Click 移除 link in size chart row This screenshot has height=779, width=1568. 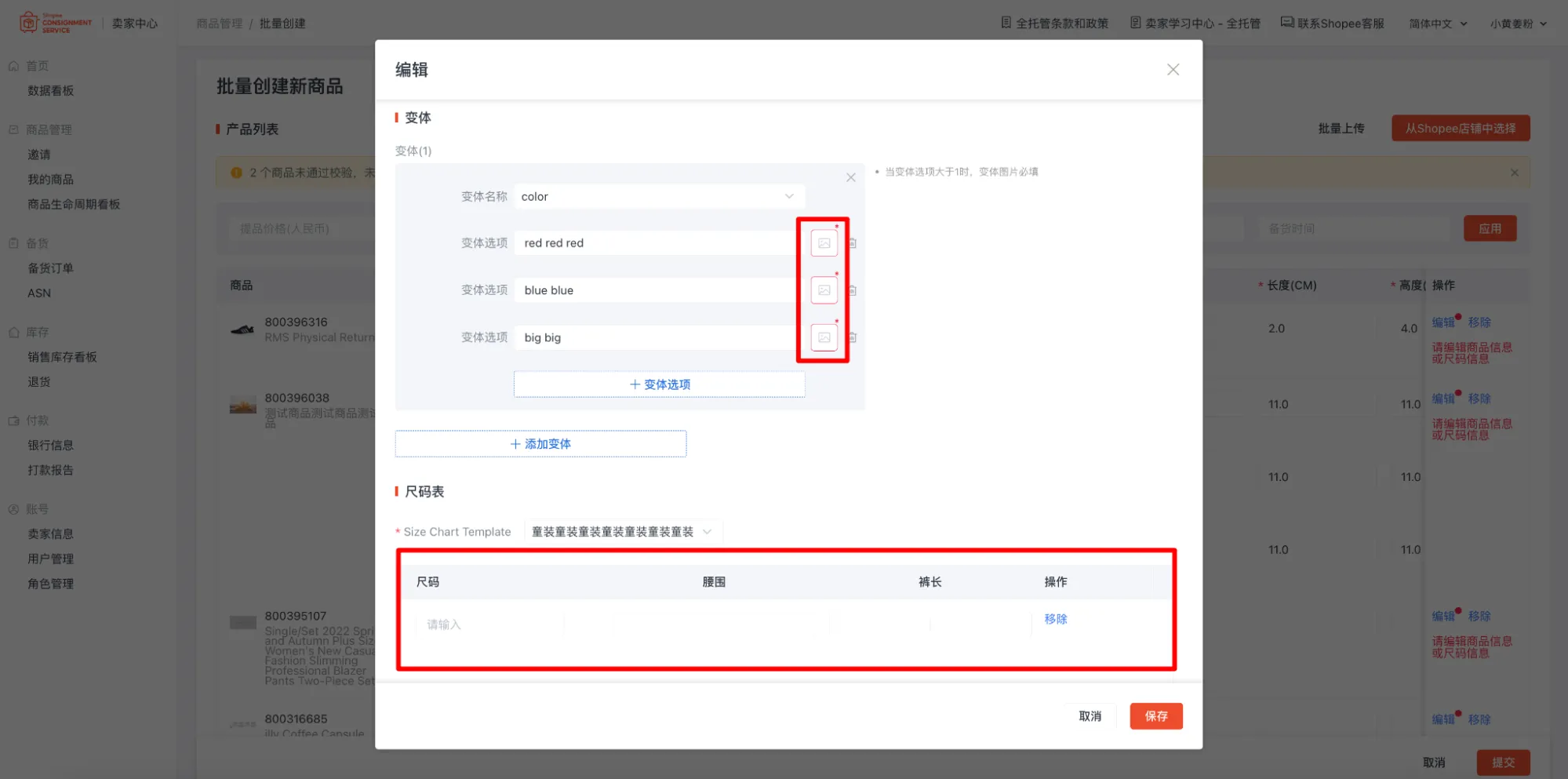pos(1055,619)
